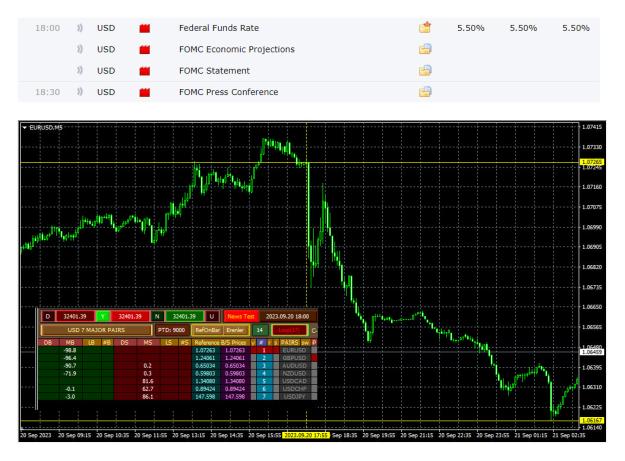This screenshot has width=625, height=461.
Task: Click the DS column header
Action: click(x=124, y=343)
